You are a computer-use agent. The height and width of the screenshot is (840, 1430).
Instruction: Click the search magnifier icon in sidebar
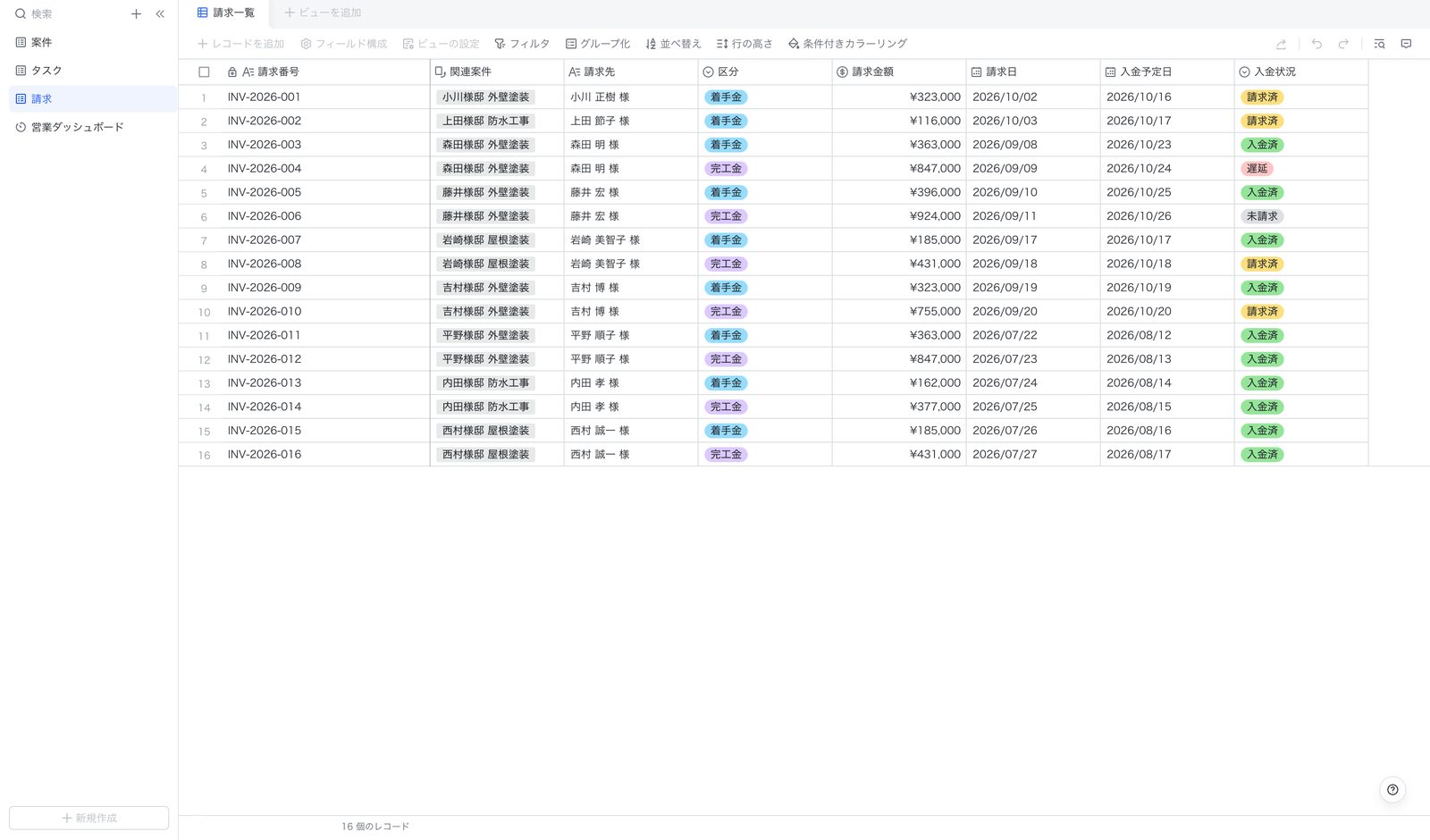click(21, 14)
